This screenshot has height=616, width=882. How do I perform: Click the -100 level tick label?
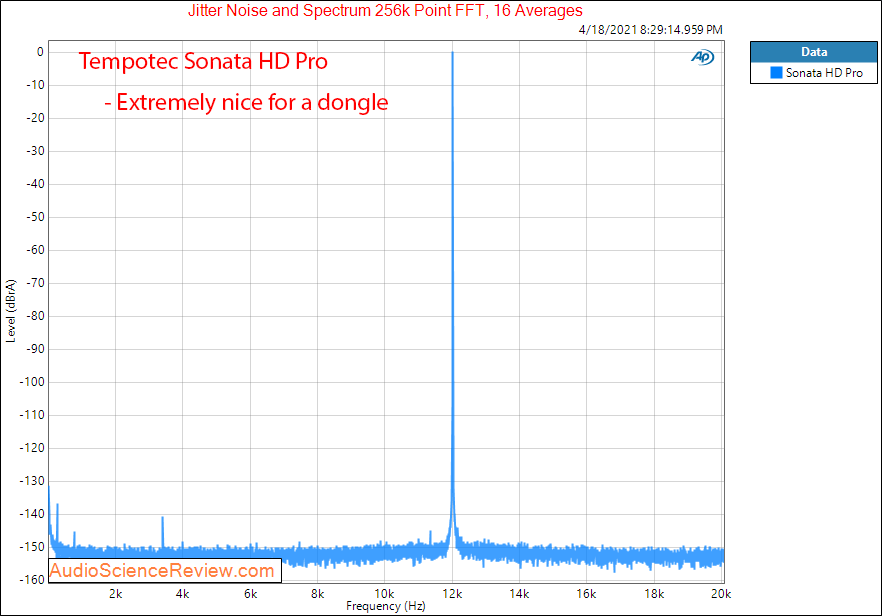point(32,382)
